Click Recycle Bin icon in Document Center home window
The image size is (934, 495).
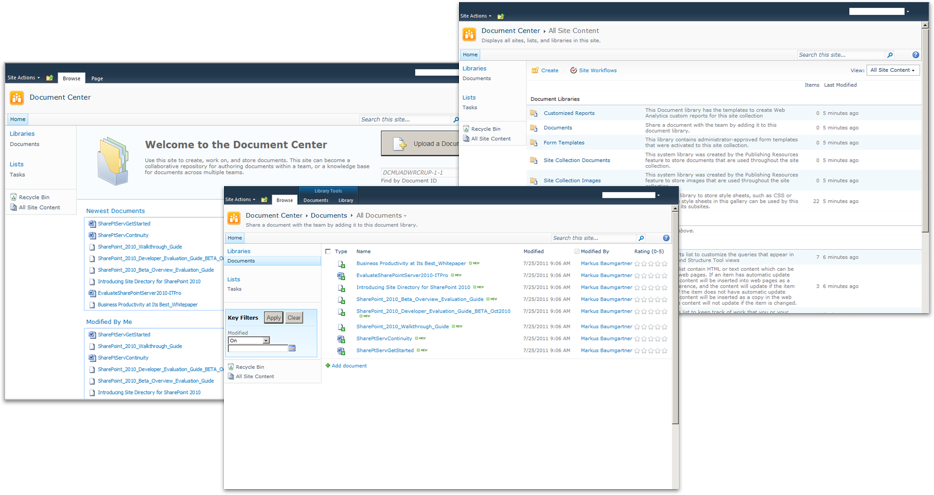click(x=13, y=197)
